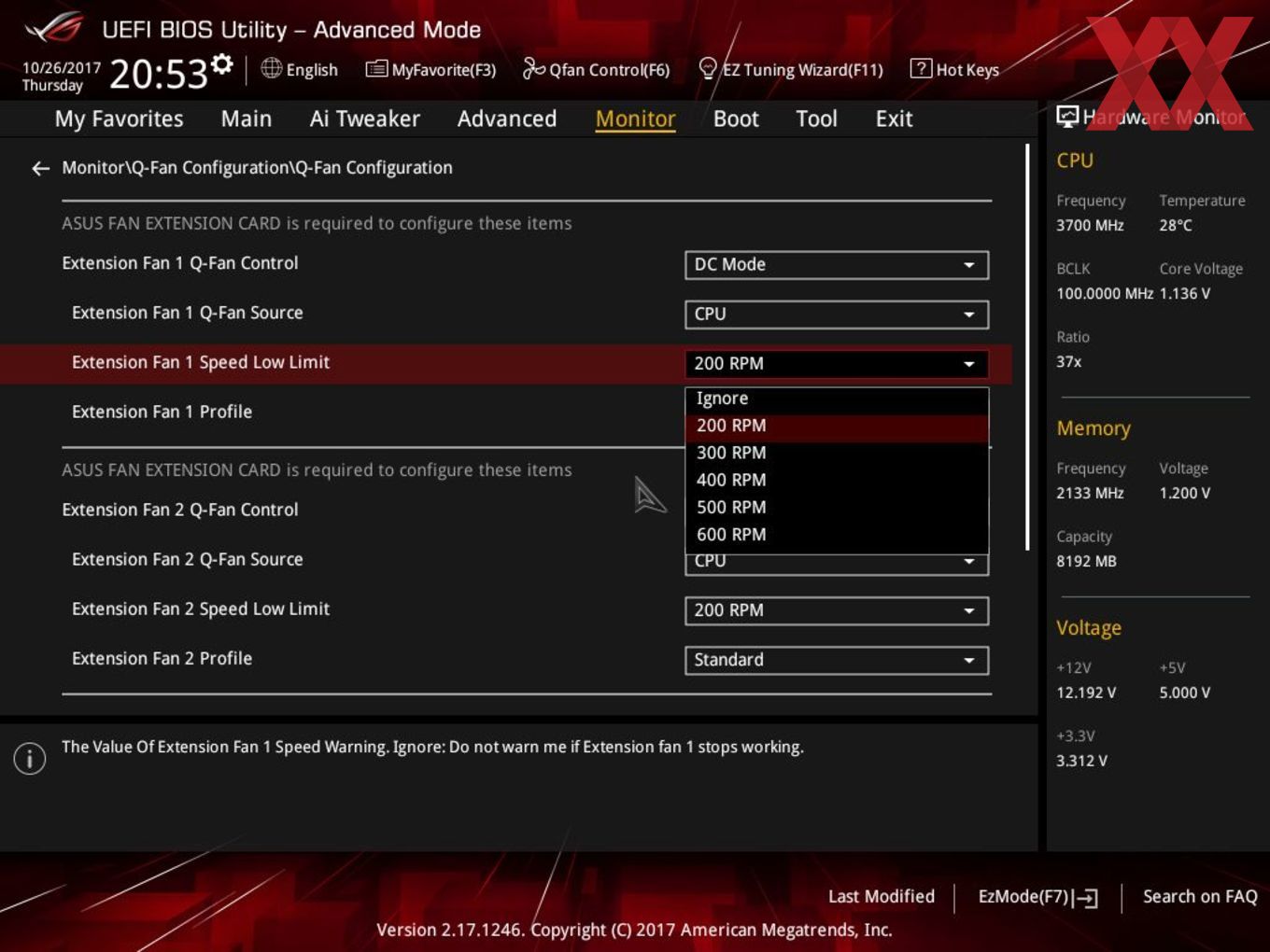Click the Monitor\Q-Fan Configuration breadcrumb path
This screenshot has height=952, width=1270.
(257, 168)
